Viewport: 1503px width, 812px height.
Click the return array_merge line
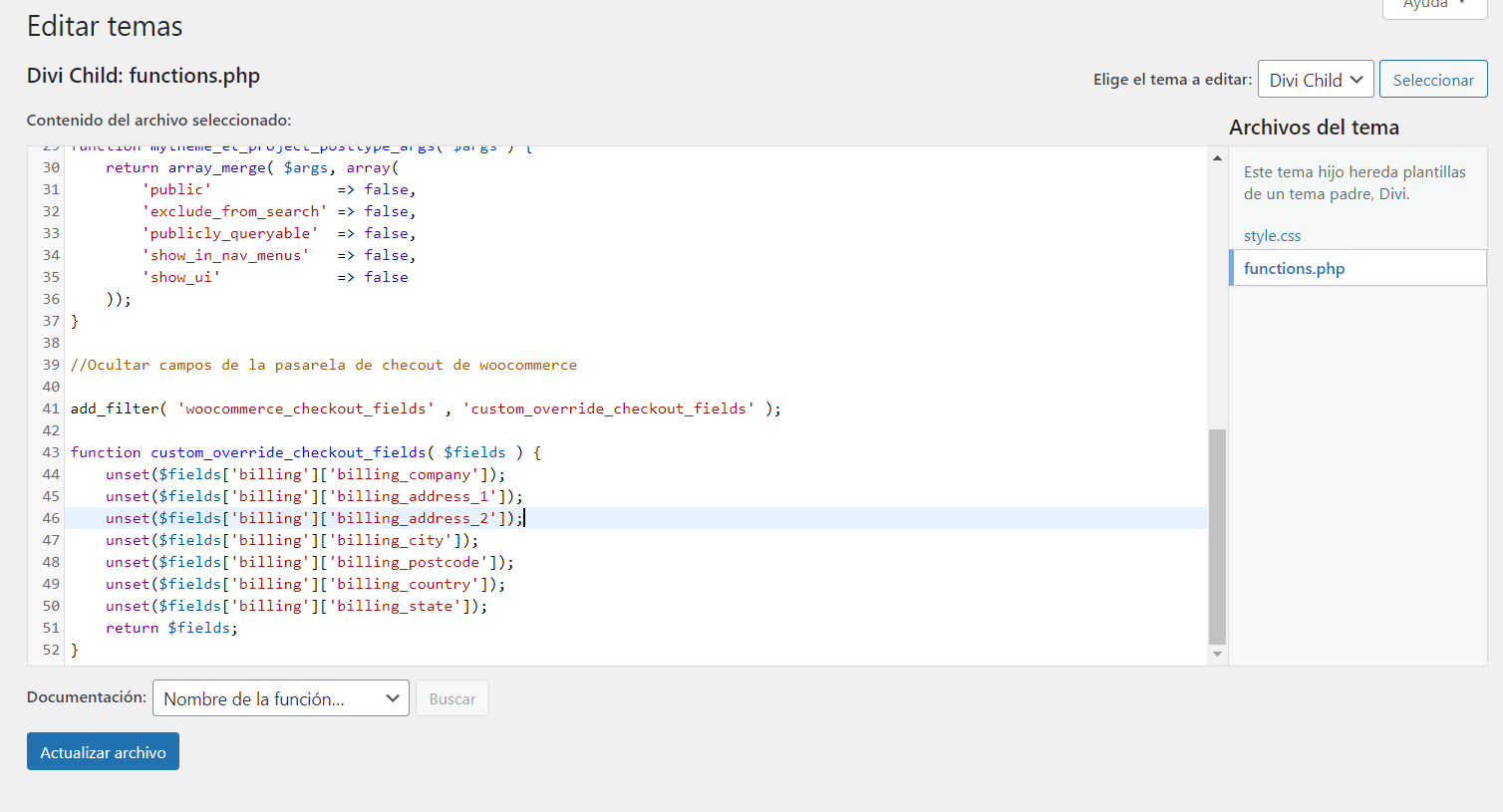pyautogui.click(x=252, y=167)
